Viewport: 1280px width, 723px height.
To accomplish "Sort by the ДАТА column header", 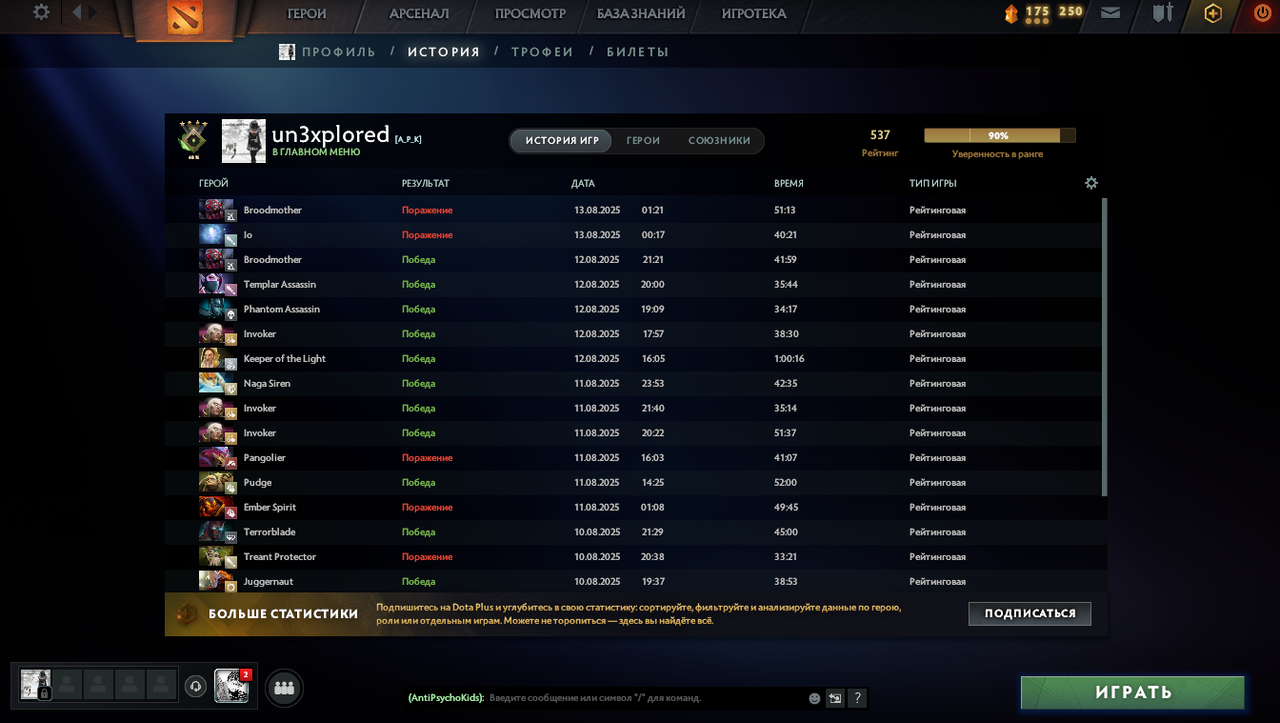I will pyautogui.click(x=583, y=184).
